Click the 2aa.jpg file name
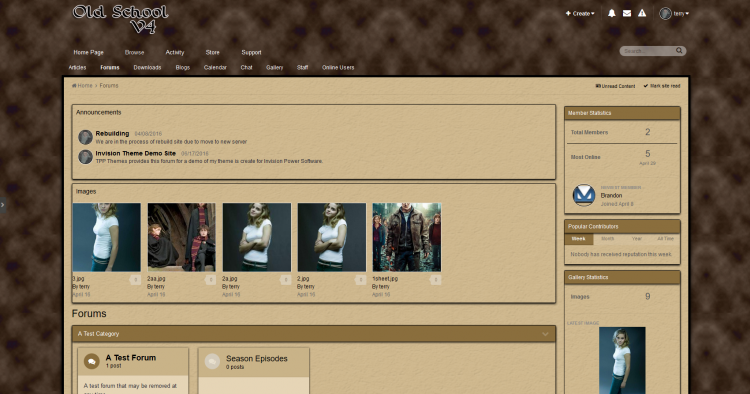Image resolution: width=750 pixels, height=394 pixels. 156,278
